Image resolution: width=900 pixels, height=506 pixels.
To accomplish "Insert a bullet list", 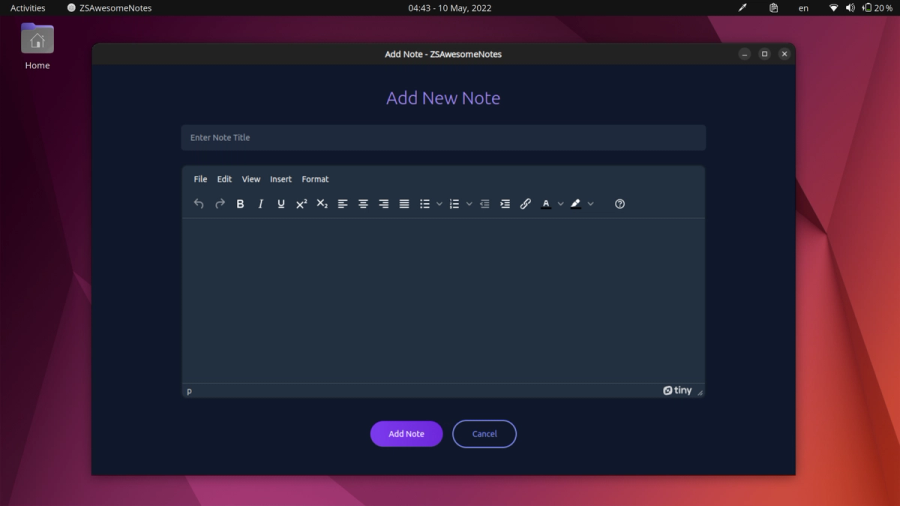I will pos(425,204).
